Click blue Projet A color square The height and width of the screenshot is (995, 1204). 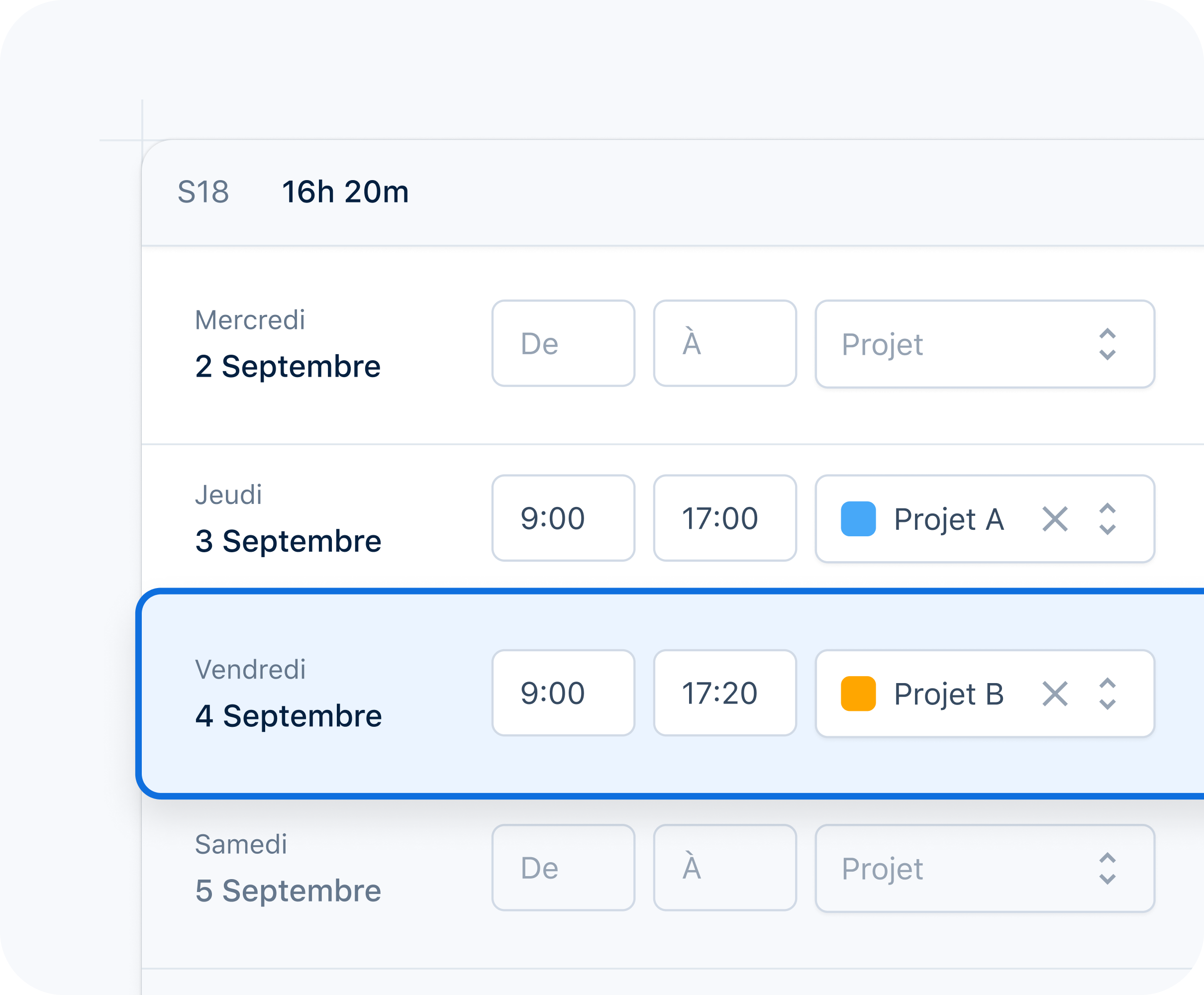858,519
